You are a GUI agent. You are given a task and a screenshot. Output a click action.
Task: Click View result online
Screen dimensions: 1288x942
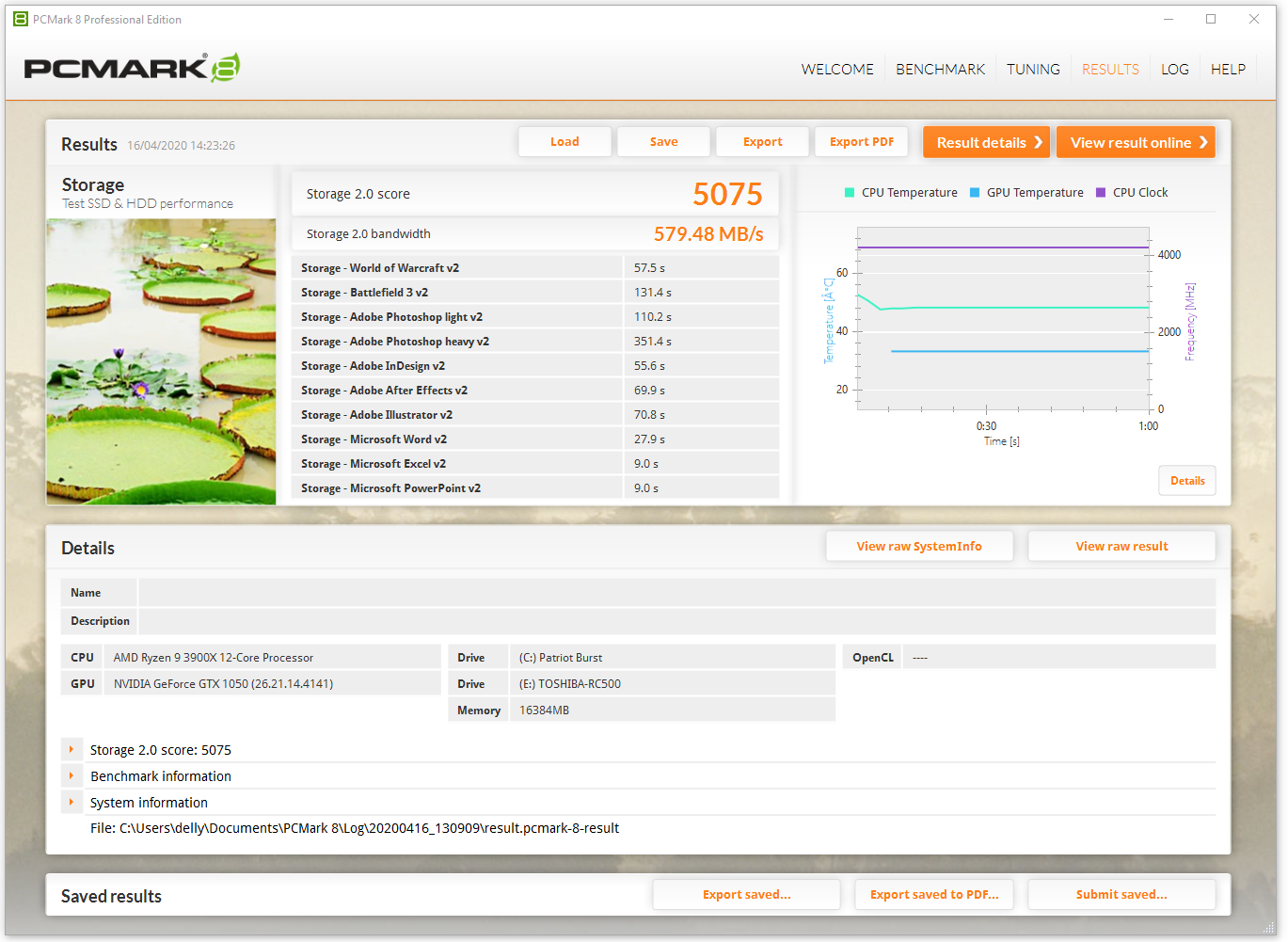coord(1136,142)
